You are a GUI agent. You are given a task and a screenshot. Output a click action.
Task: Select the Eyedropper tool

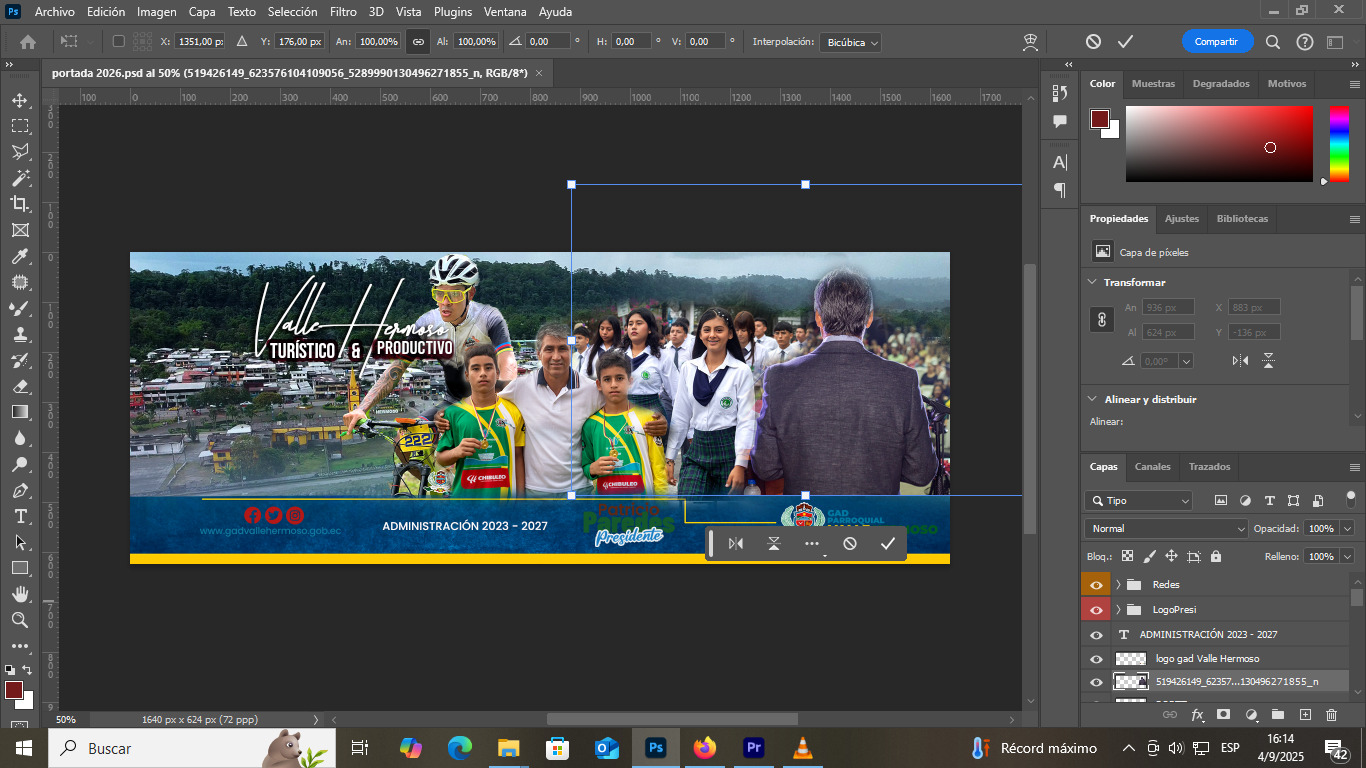tap(20, 256)
